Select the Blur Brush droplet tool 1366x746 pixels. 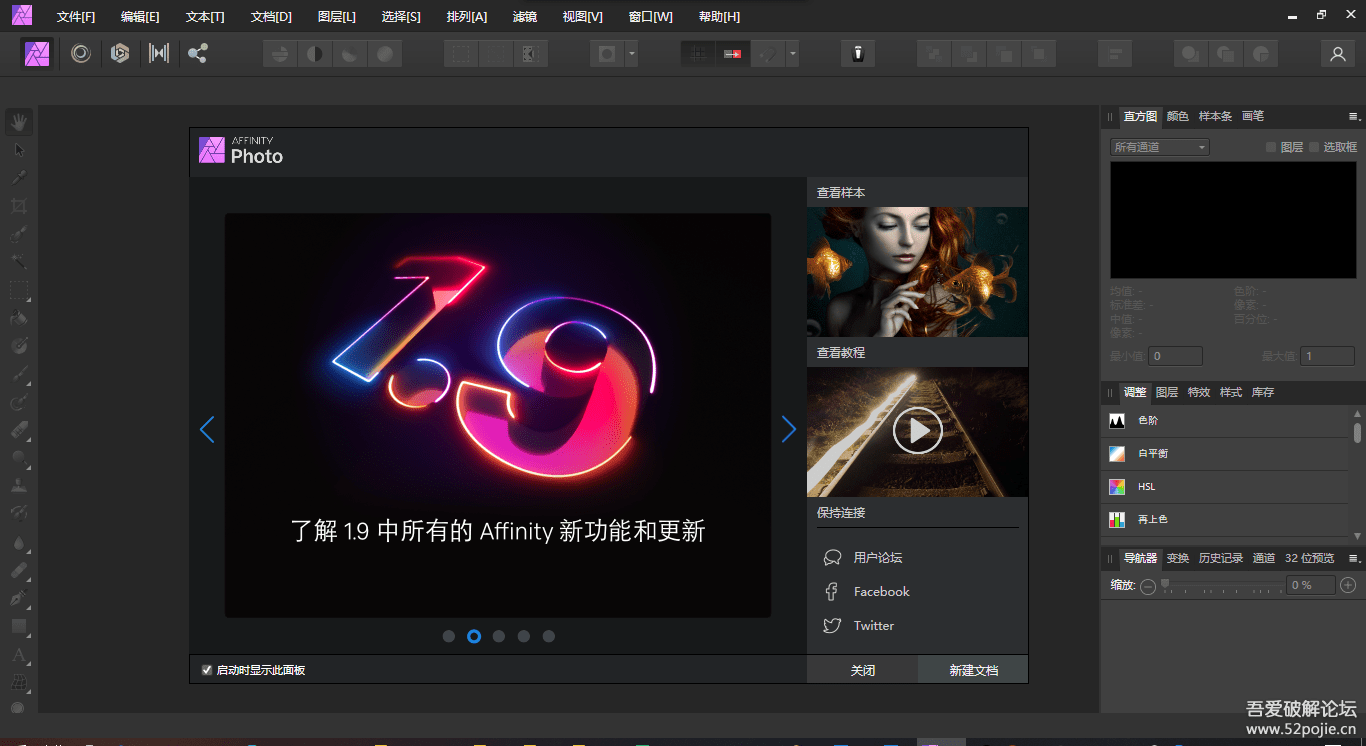coord(19,543)
